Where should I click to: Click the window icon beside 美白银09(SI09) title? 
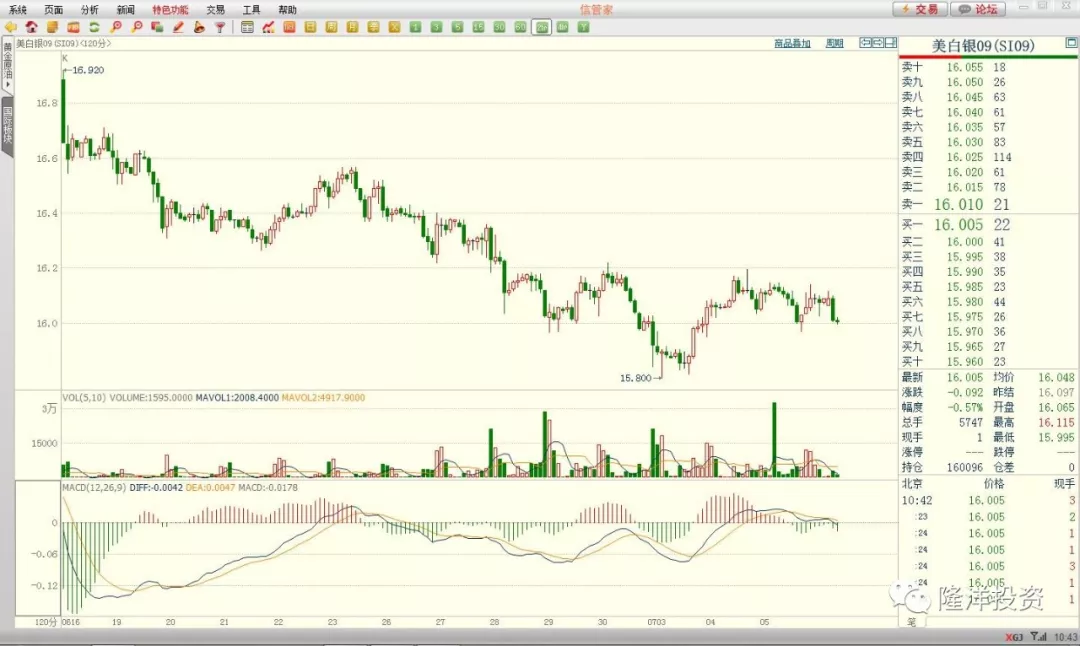[1071, 43]
